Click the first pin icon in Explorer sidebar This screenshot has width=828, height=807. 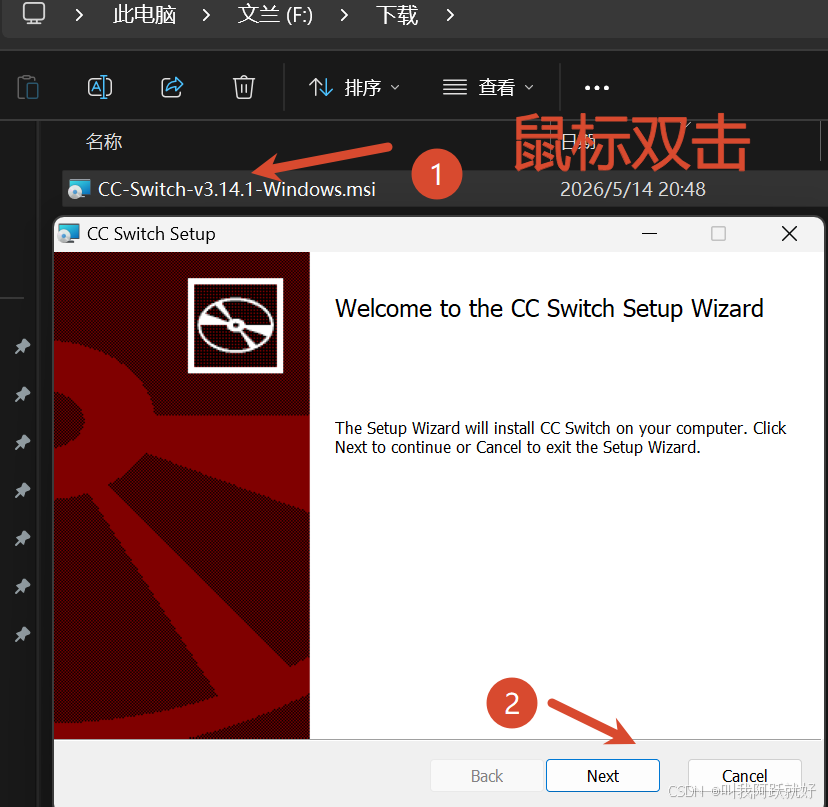(x=22, y=346)
